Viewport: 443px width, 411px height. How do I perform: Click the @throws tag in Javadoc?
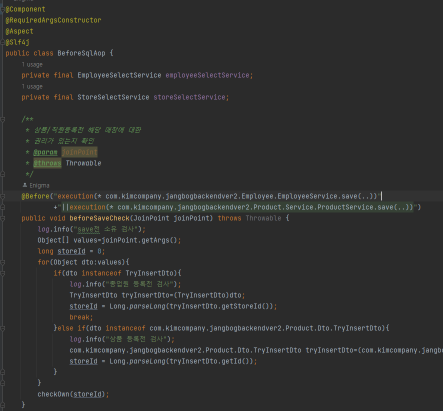click(x=47, y=163)
